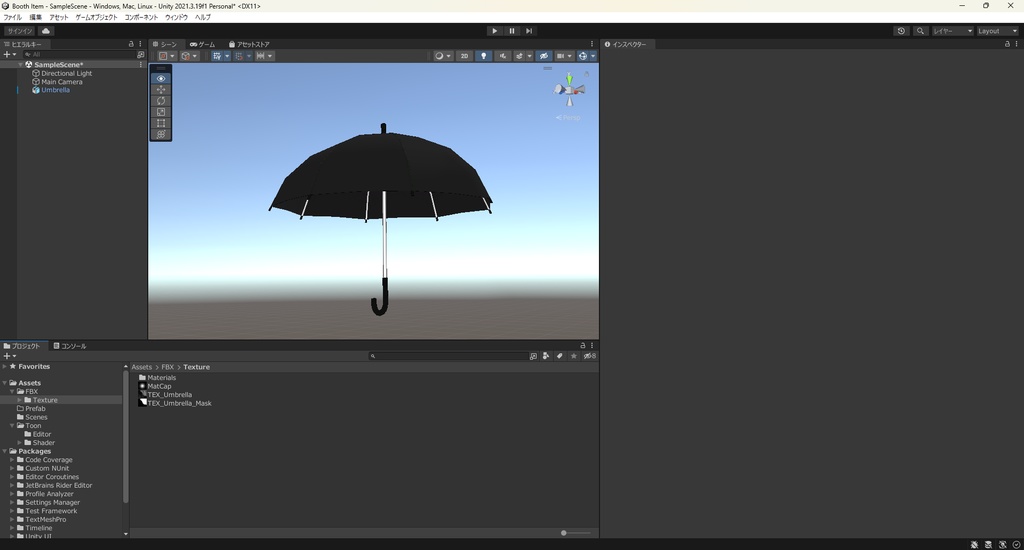Viewport: 1024px width, 550px height.
Task: Click the favorites star icon in Project toolbar
Action: 573,356
